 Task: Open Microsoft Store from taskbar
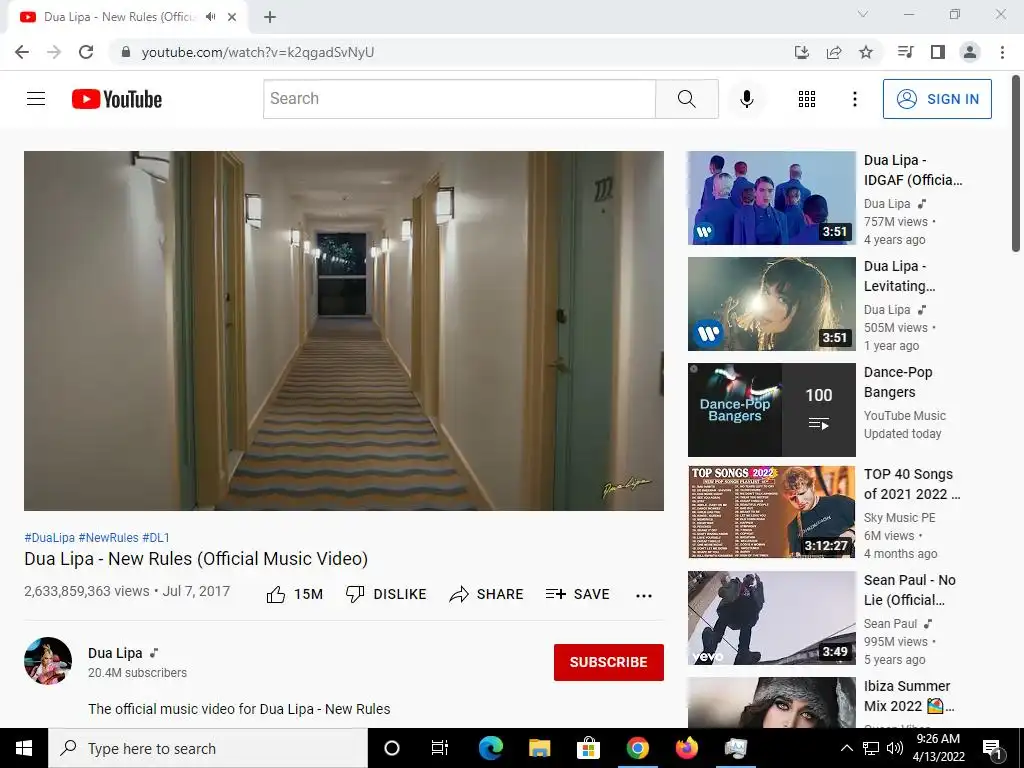tap(588, 748)
